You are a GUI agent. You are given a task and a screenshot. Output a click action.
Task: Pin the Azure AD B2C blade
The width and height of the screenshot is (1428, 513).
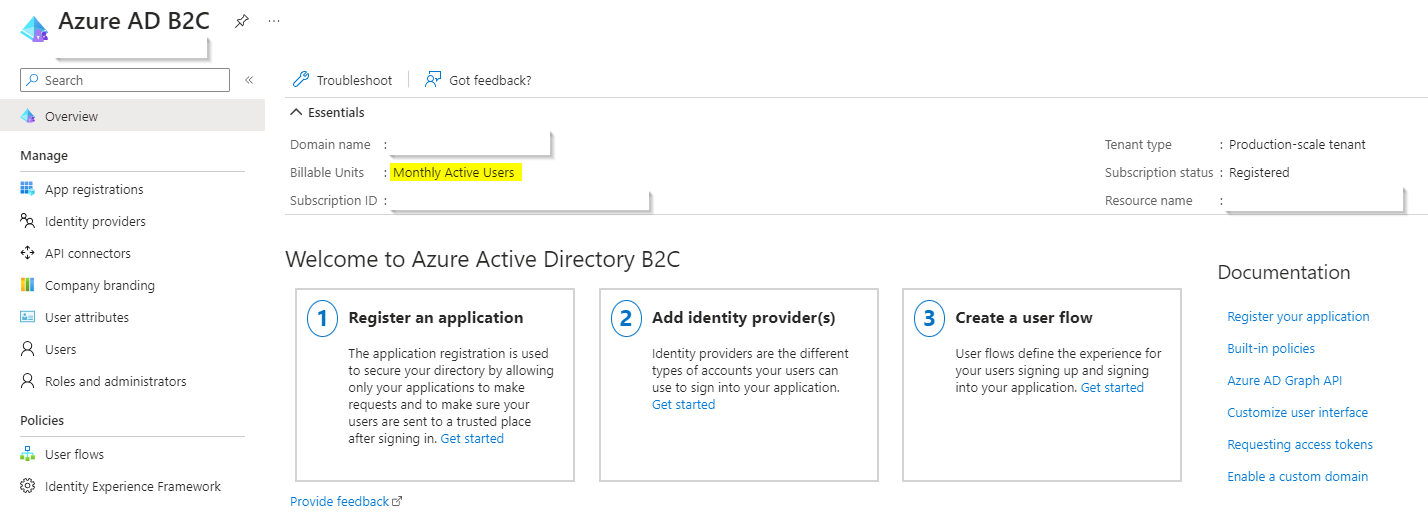click(241, 21)
